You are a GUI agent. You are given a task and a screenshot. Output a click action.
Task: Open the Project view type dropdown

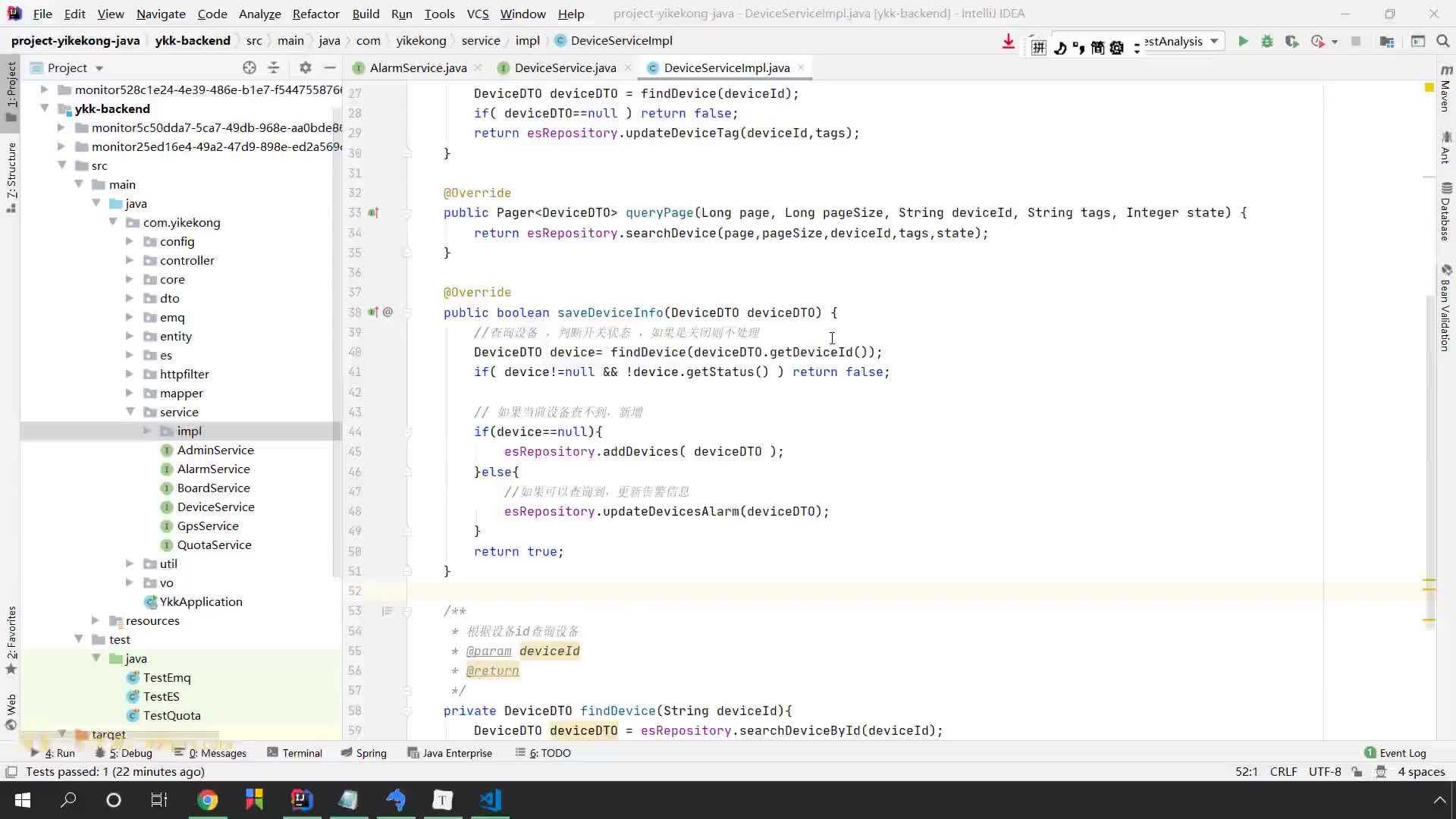point(99,68)
